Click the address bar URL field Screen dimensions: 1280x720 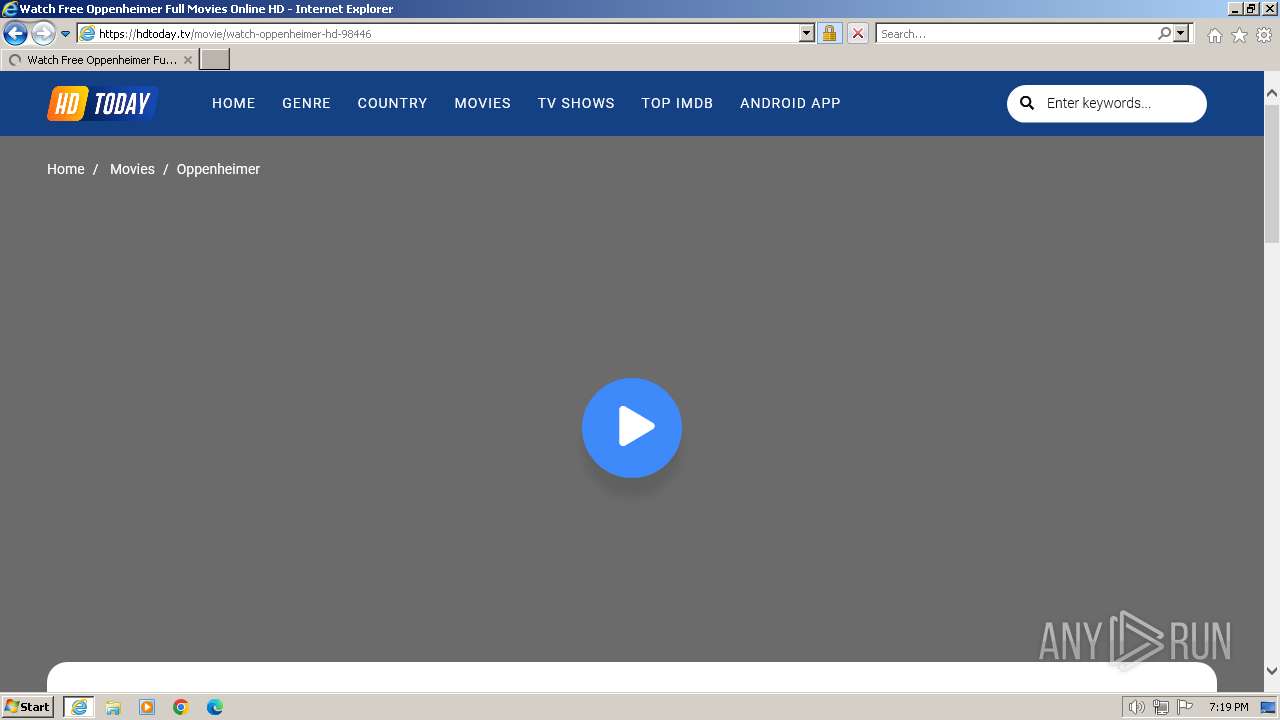pyautogui.click(x=446, y=33)
